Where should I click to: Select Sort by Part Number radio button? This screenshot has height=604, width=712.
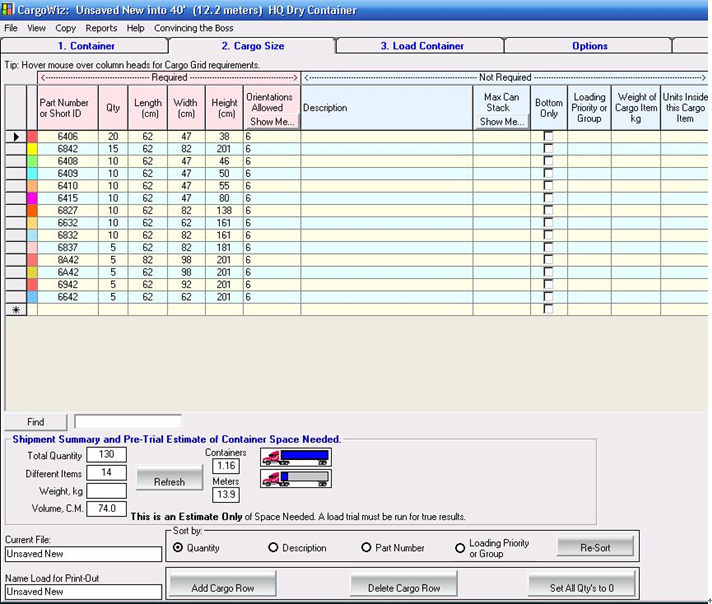tap(366, 548)
